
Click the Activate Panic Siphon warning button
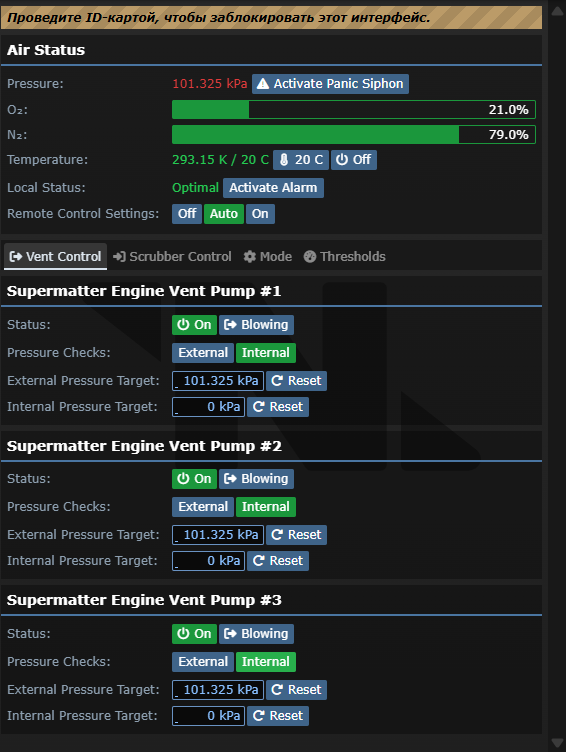click(x=330, y=84)
